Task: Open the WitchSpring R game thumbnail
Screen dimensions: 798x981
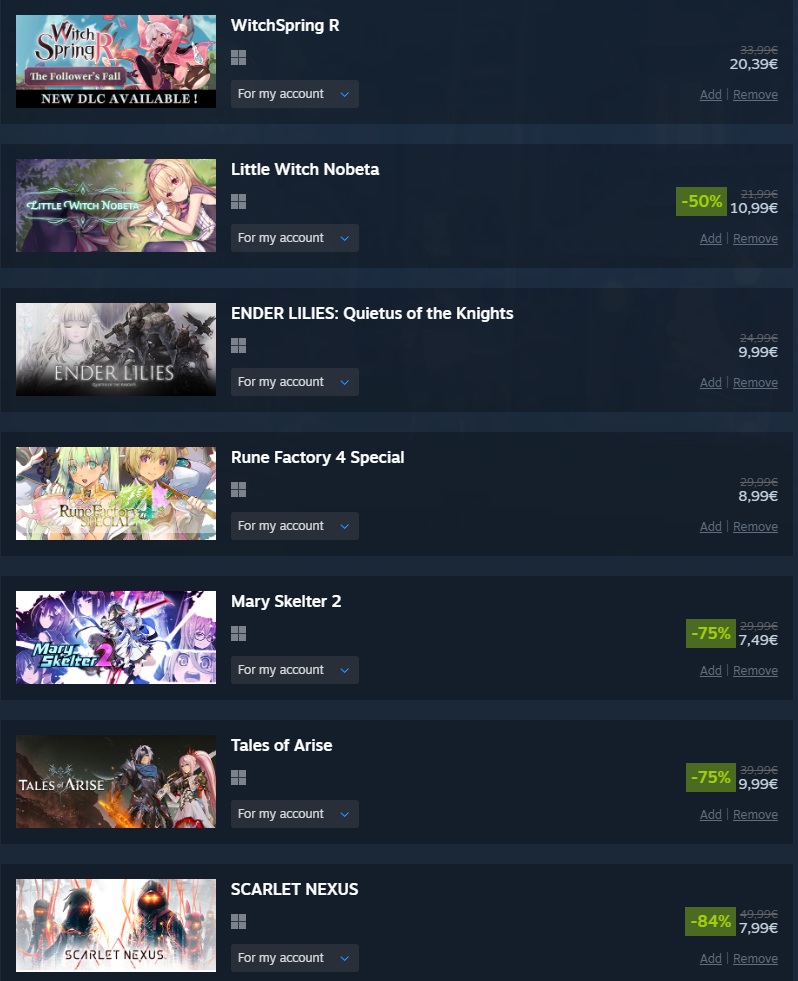Action: pyautogui.click(x=116, y=61)
